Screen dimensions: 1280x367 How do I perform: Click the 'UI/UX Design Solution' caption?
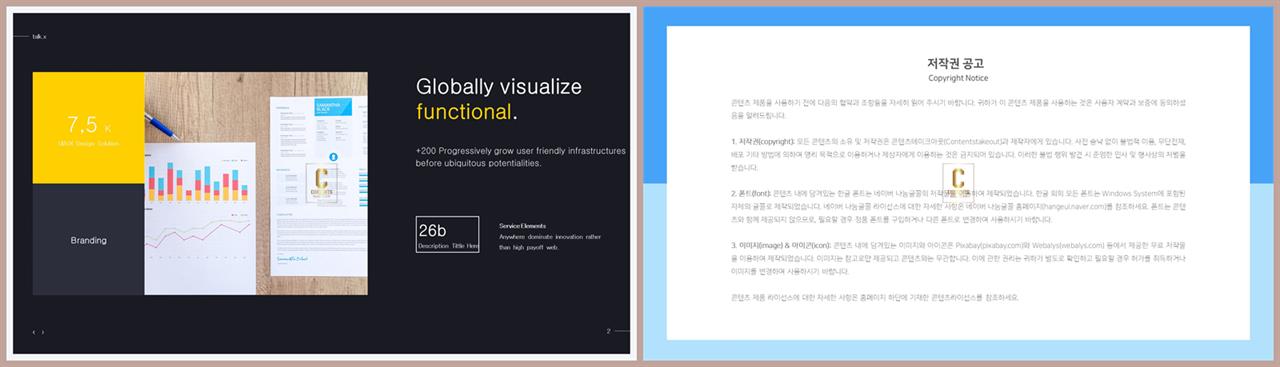pos(89,144)
